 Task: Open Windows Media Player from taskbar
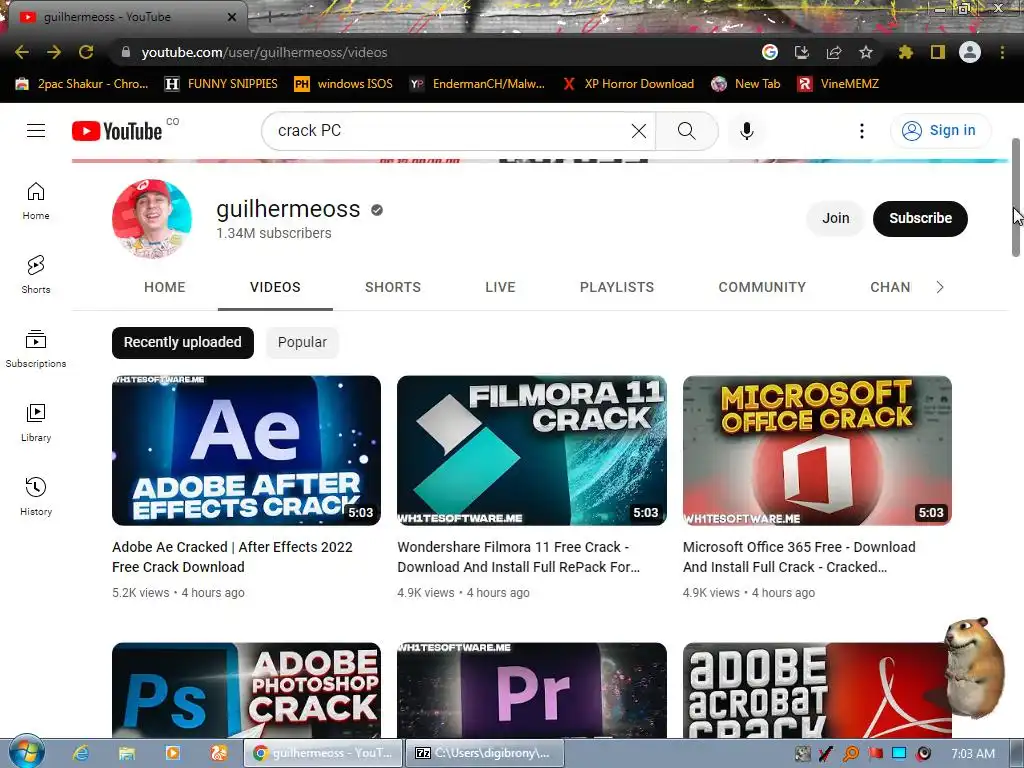(x=172, y=753)
